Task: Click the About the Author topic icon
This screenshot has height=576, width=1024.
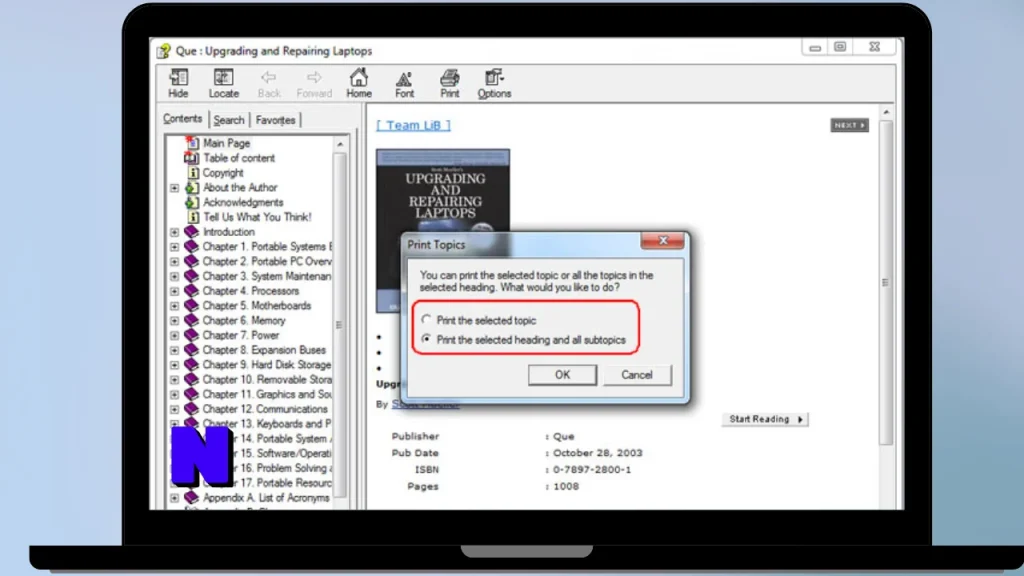Action: click(x=191, y=187)
